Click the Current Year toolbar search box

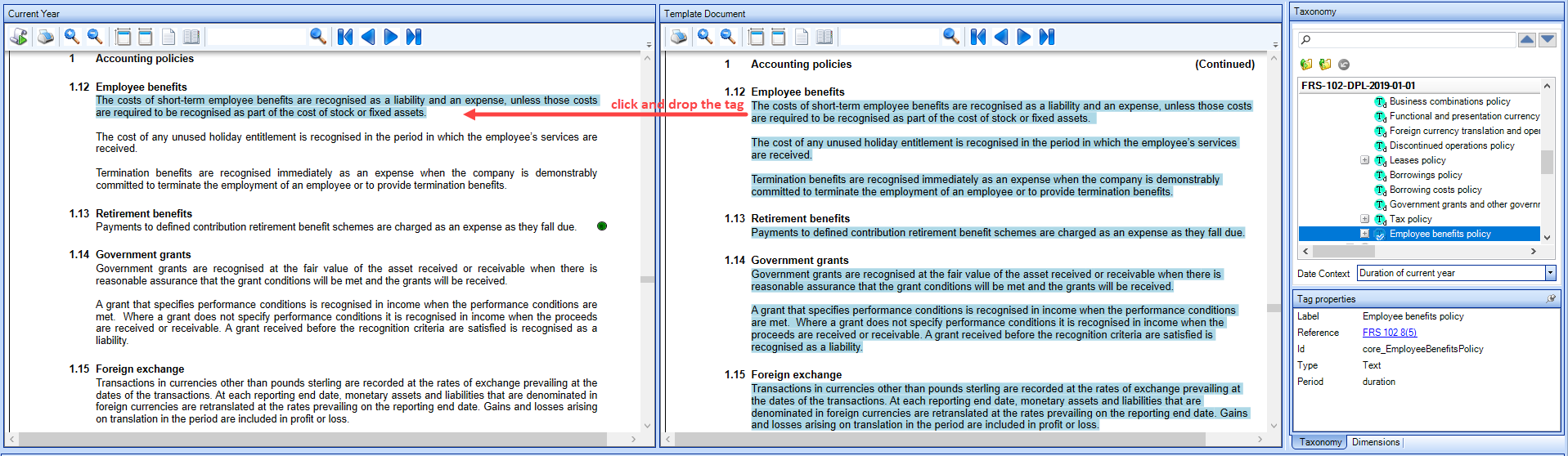(x=256, y=37)
